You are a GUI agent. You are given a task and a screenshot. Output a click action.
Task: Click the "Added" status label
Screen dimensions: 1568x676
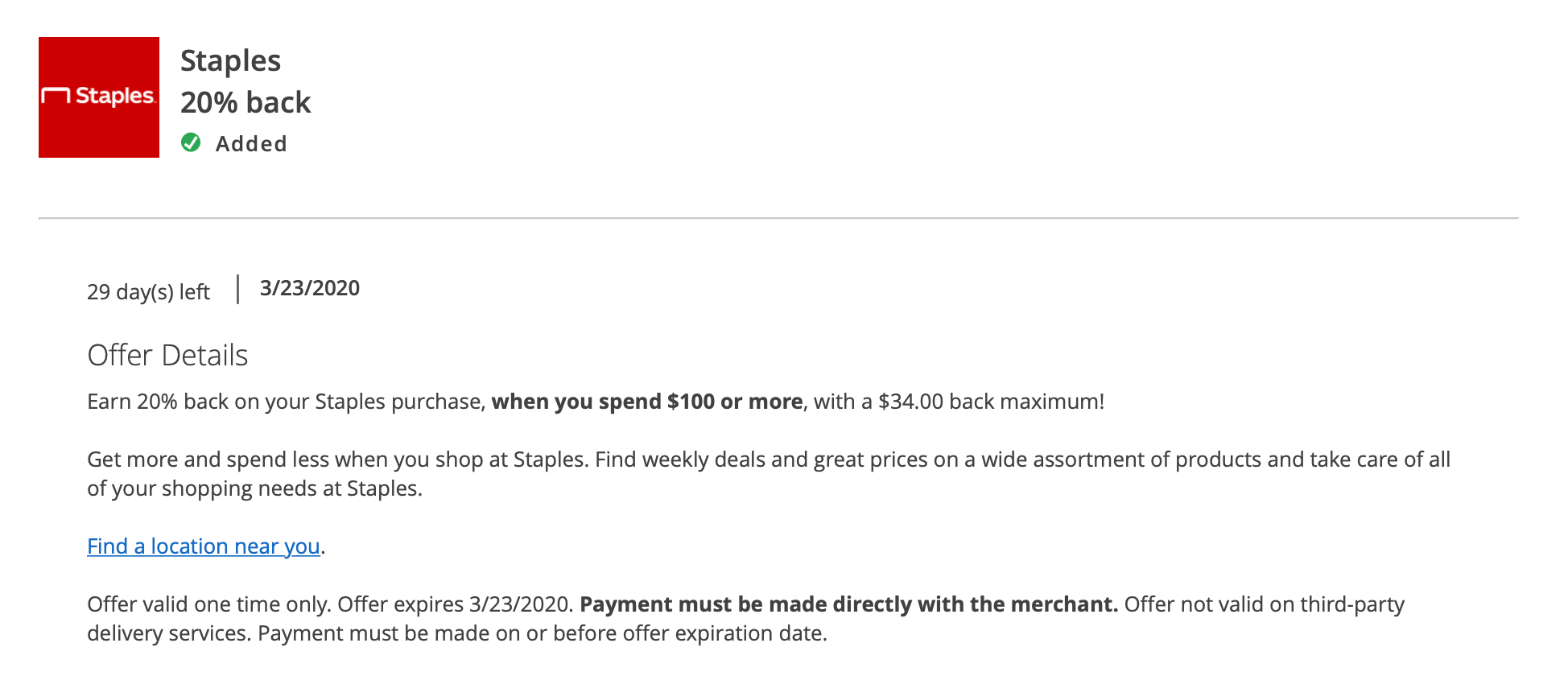coord(251,144)
